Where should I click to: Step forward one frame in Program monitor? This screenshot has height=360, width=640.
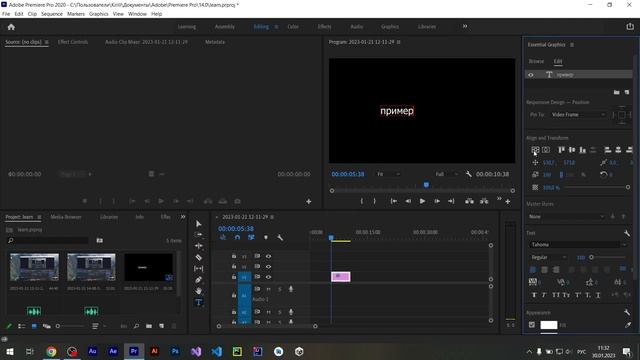437,201
